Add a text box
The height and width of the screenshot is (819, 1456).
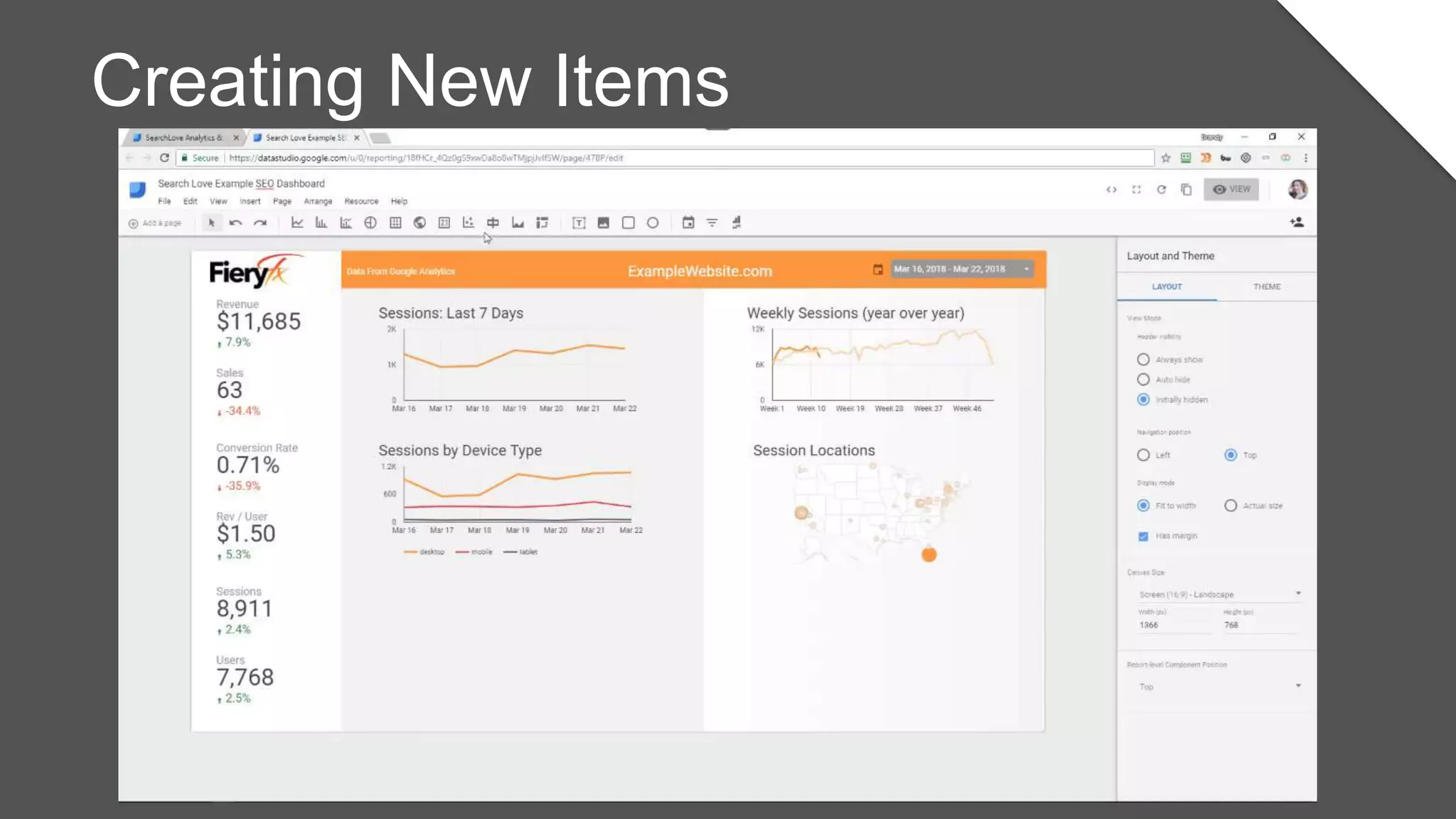[x=579, y=223]
